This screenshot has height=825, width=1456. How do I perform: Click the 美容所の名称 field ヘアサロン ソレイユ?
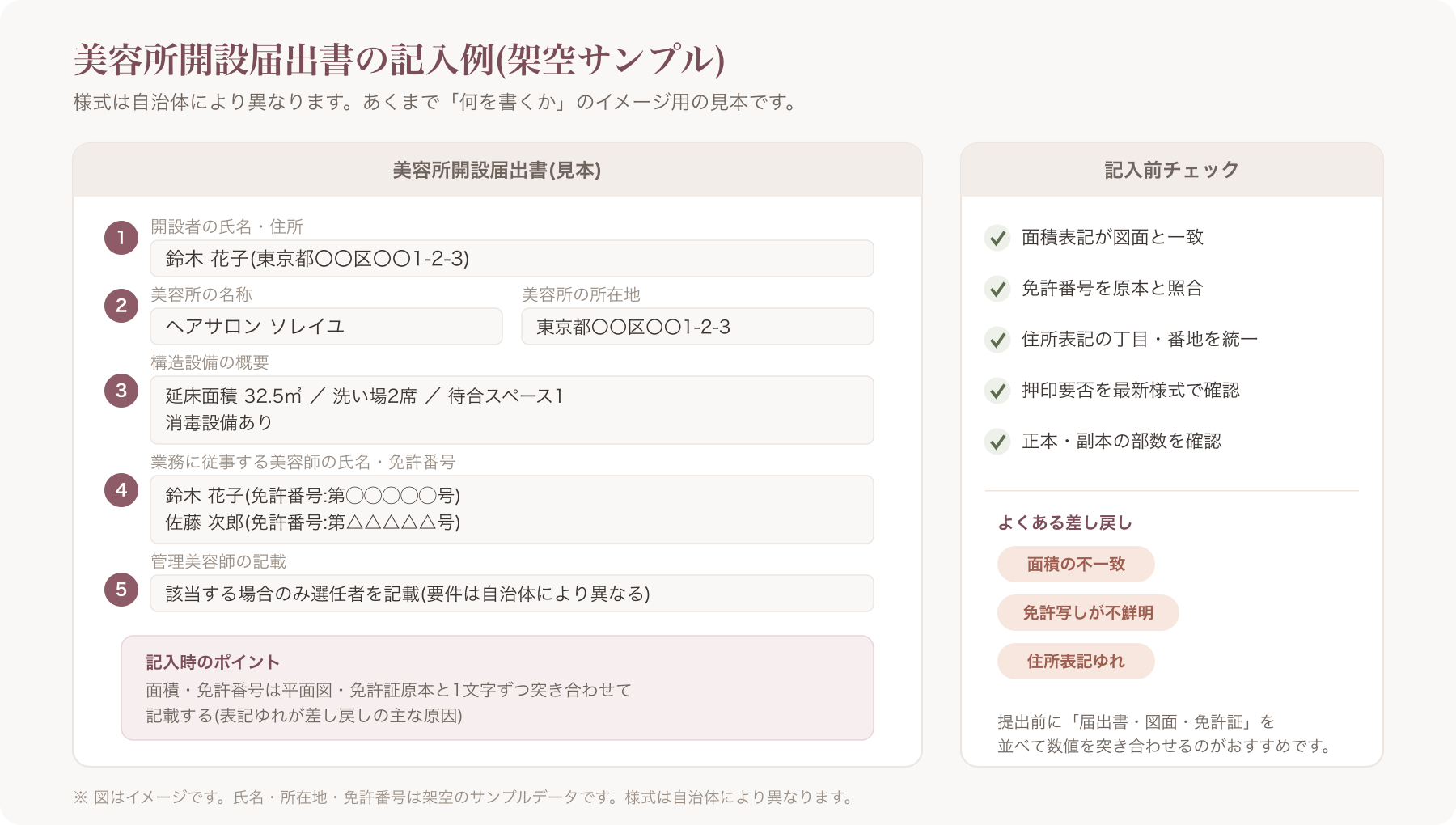pos(326,327)
